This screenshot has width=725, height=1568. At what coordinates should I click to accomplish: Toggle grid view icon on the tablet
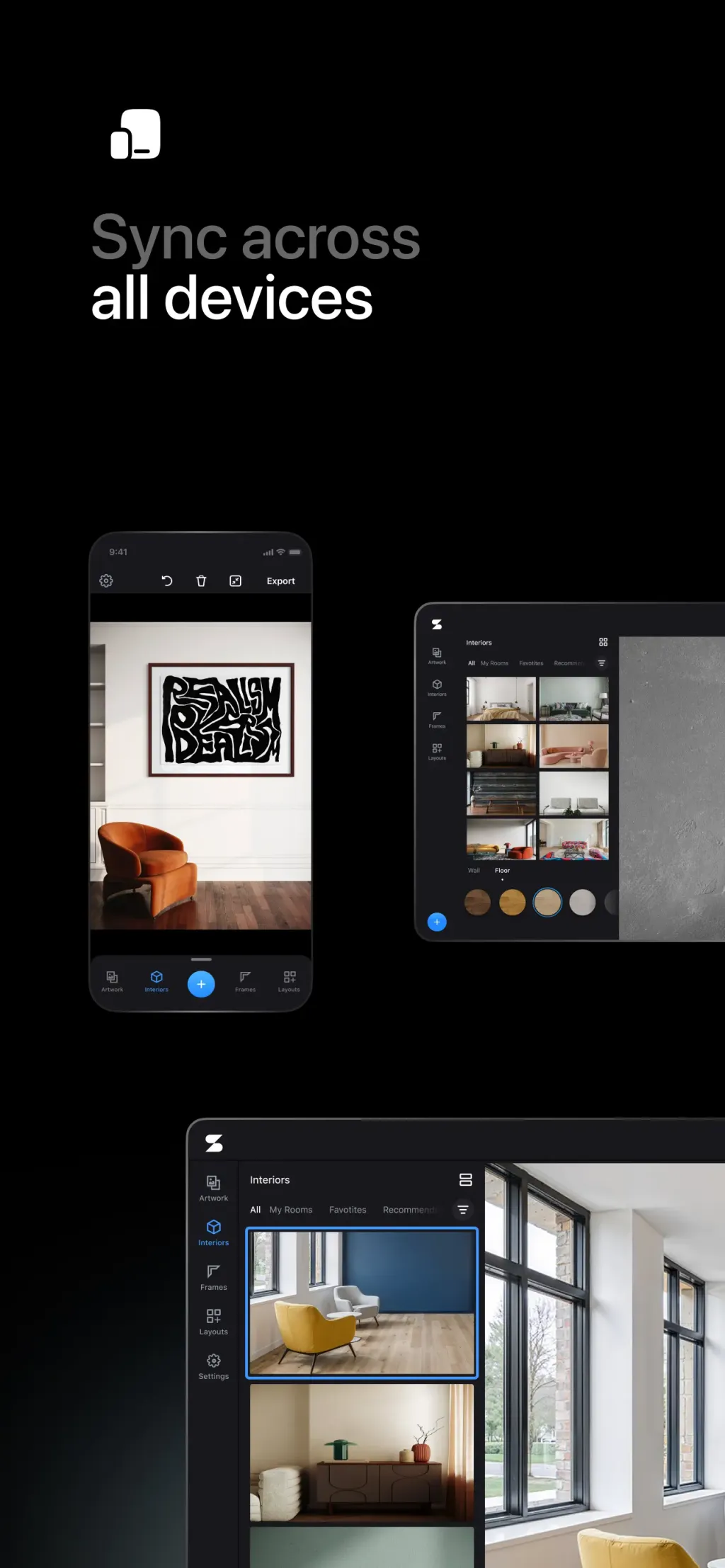coord(603,642)
